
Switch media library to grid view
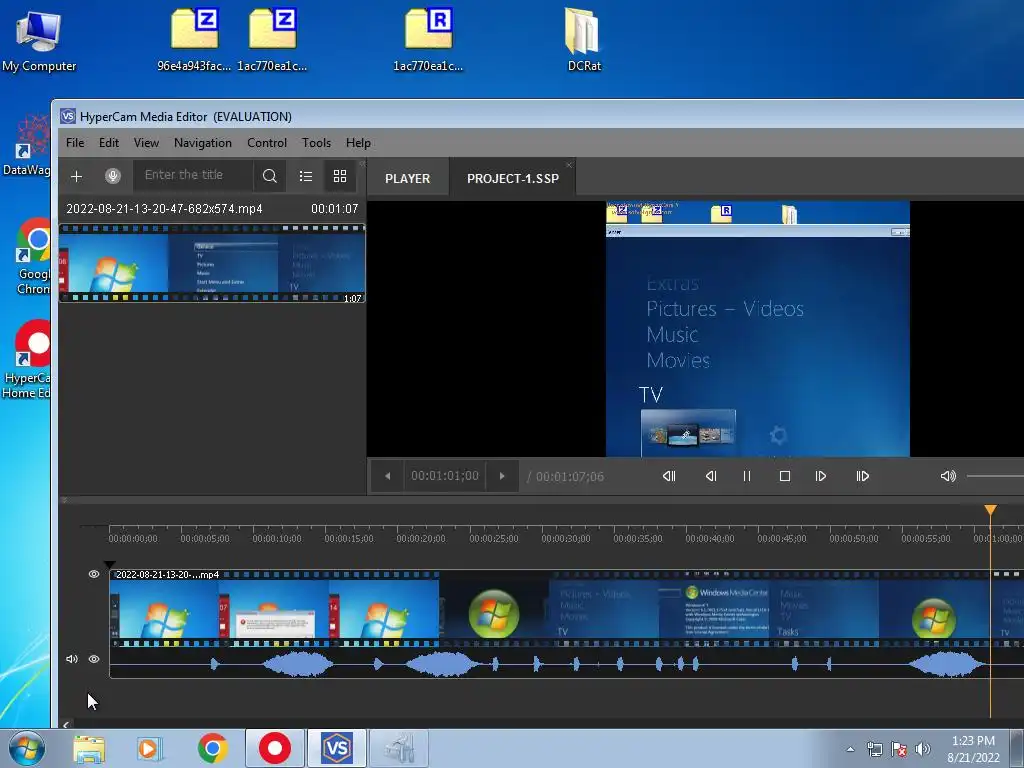click(340, 176)
